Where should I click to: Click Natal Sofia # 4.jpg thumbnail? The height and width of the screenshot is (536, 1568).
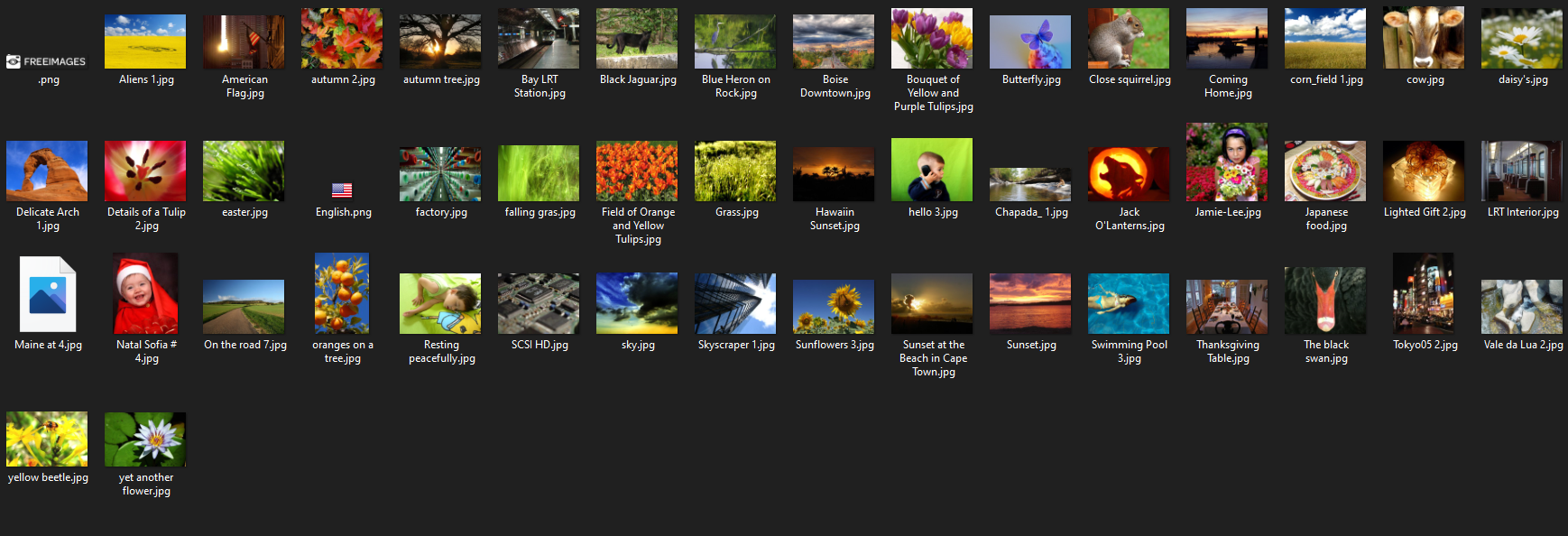(145, 293)
